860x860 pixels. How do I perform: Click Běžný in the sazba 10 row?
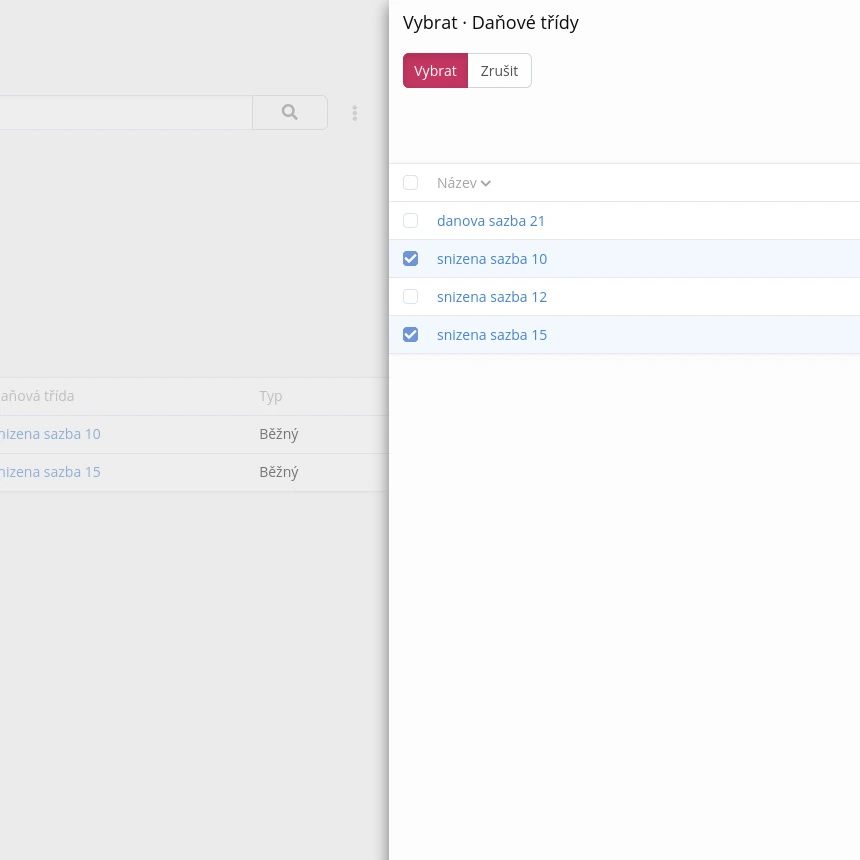click(279, 434)
